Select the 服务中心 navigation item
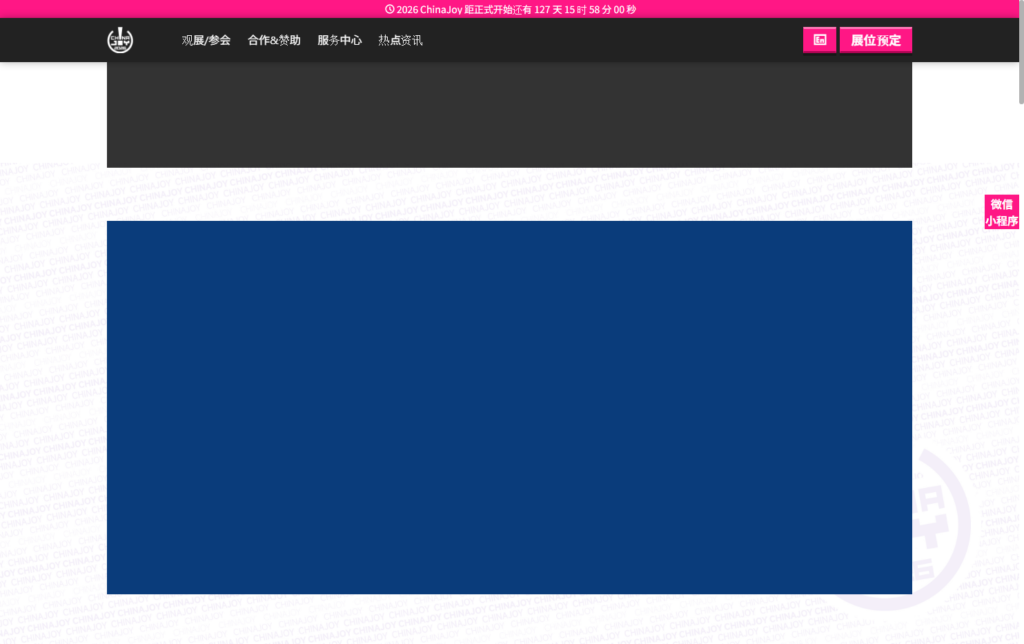 (339, 41)
